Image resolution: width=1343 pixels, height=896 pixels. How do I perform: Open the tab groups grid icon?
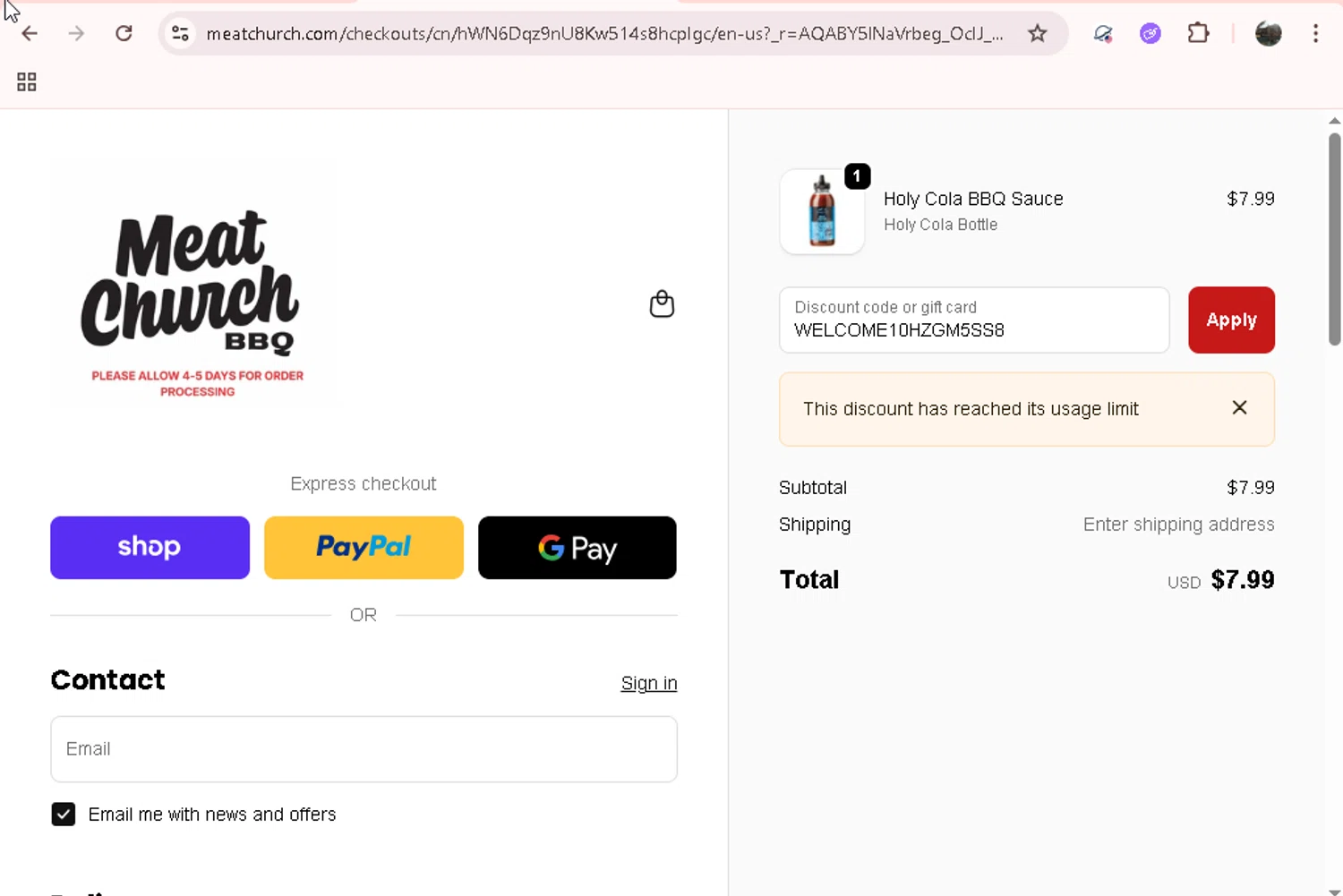[x=27, y=82]
